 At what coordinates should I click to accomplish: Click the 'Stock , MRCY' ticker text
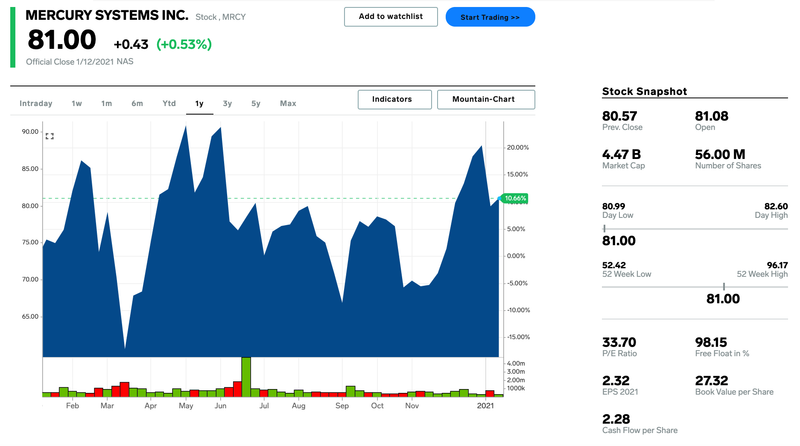(220, 17)
